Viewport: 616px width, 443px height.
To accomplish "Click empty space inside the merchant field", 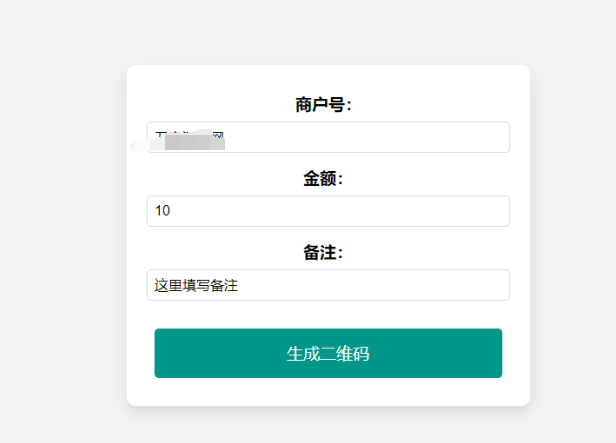I will click(x=400, y=137).
